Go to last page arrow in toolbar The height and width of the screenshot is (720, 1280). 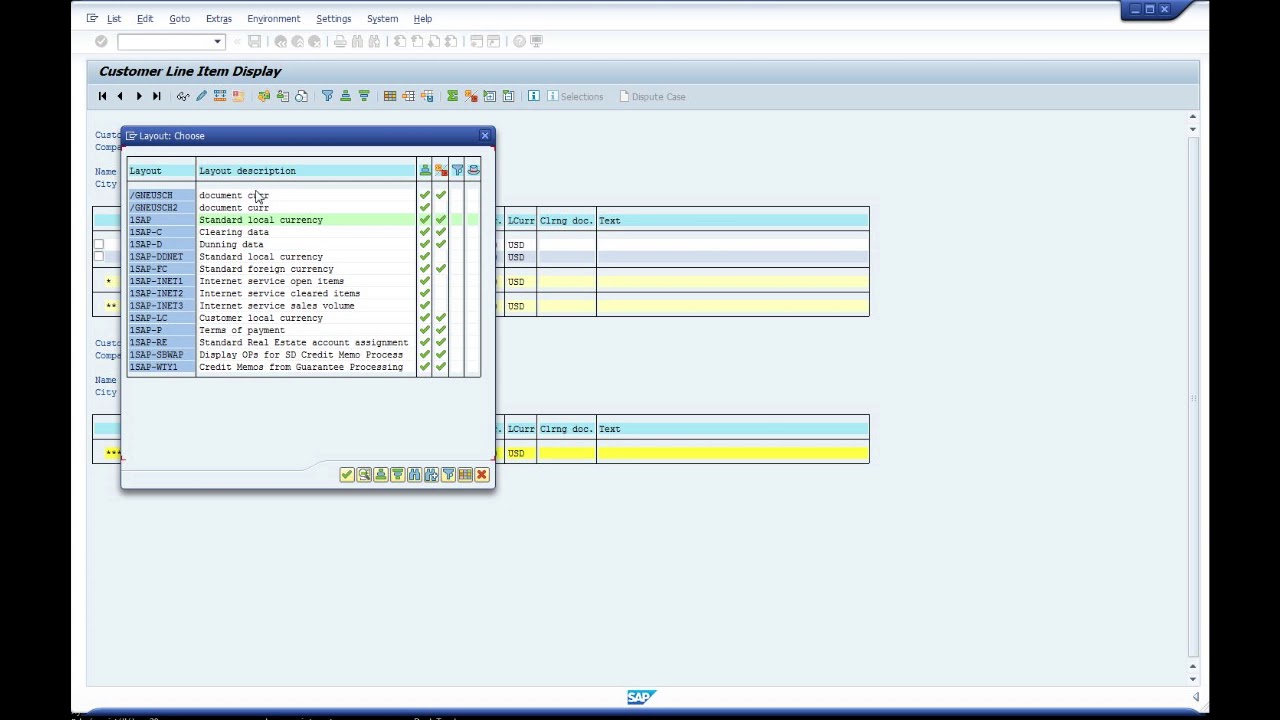[156, 96]
